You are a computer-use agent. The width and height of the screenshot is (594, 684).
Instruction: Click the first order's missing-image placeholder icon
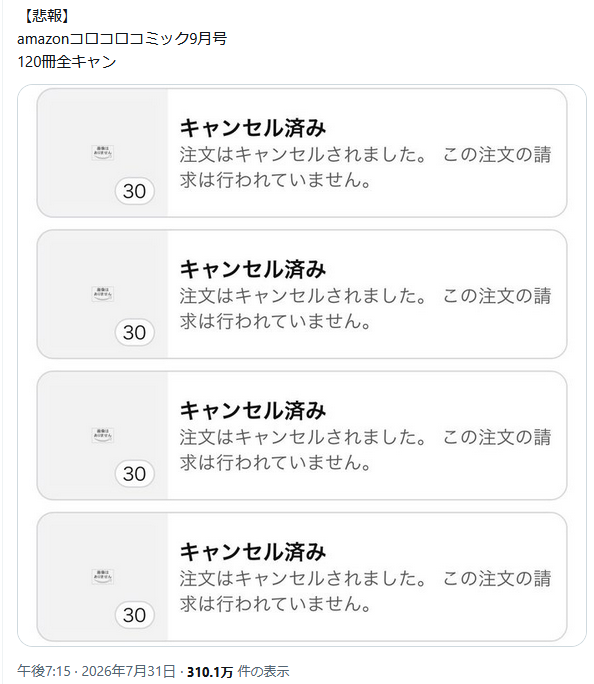102,153
